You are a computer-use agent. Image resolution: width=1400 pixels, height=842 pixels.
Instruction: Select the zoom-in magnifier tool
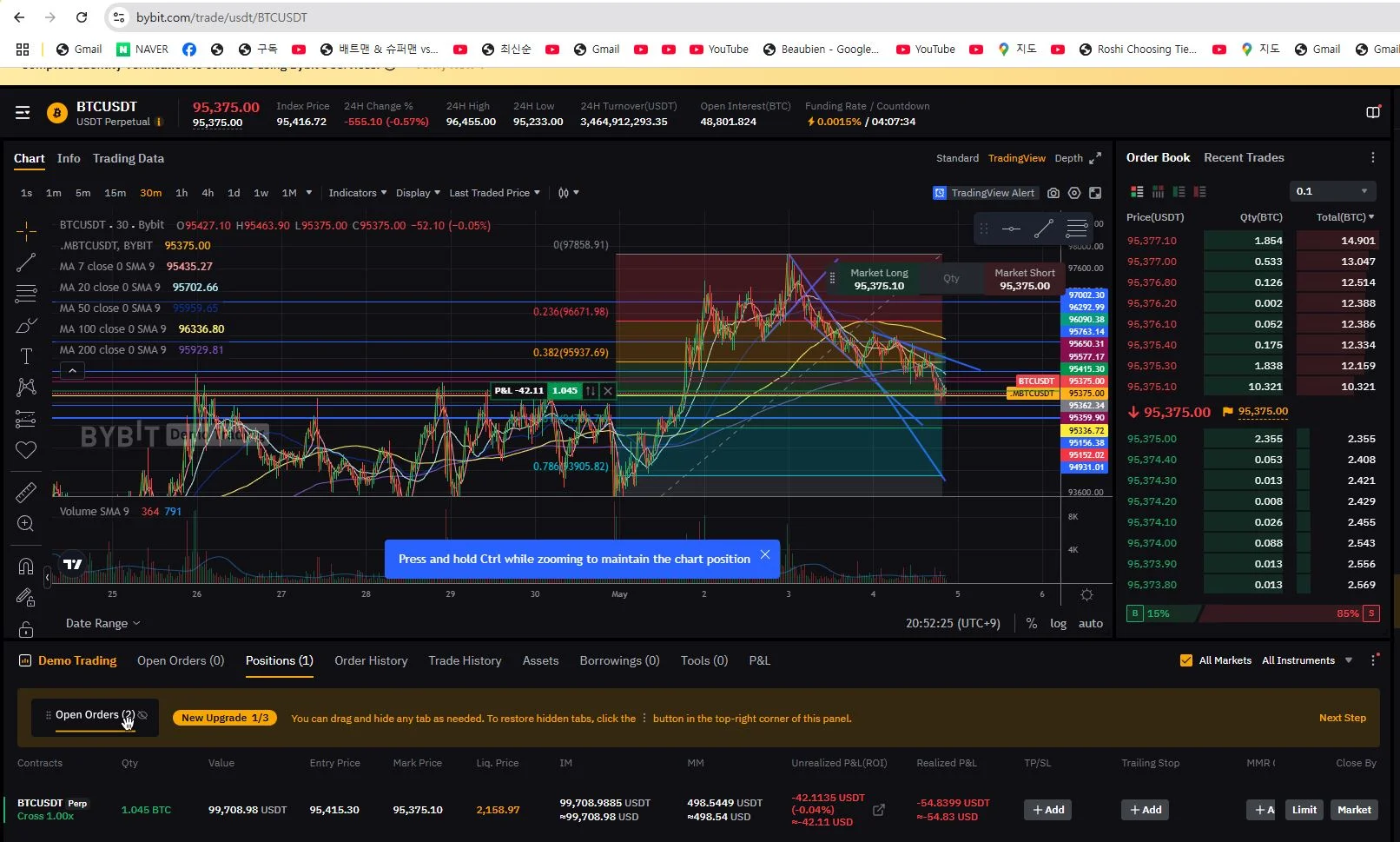(26, 523)
